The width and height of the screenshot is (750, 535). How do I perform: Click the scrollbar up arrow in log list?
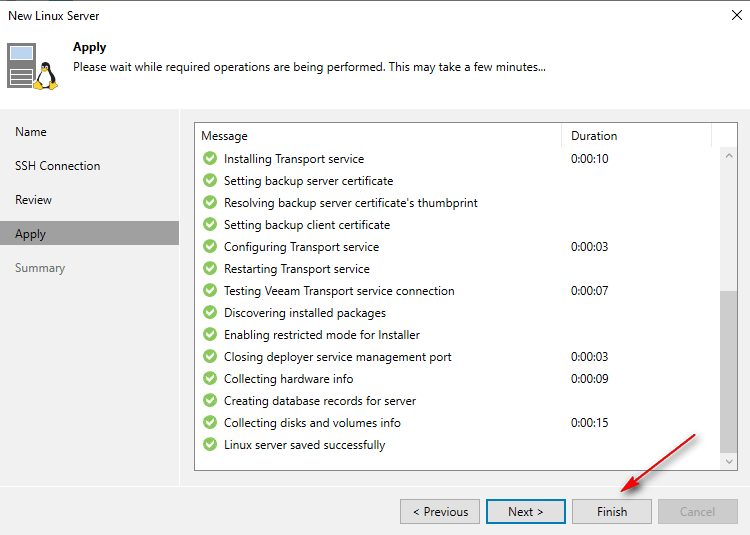(x=729, y=157)
